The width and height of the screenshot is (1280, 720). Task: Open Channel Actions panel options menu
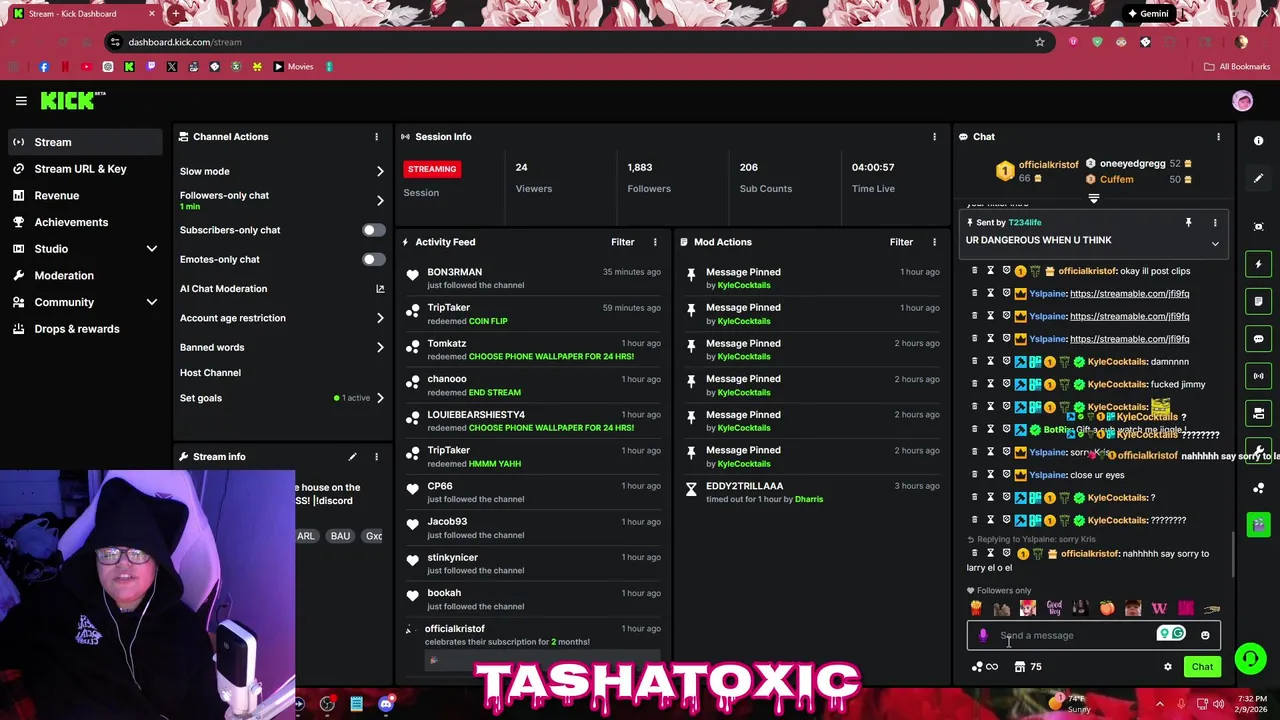click(x=376, y=137)
